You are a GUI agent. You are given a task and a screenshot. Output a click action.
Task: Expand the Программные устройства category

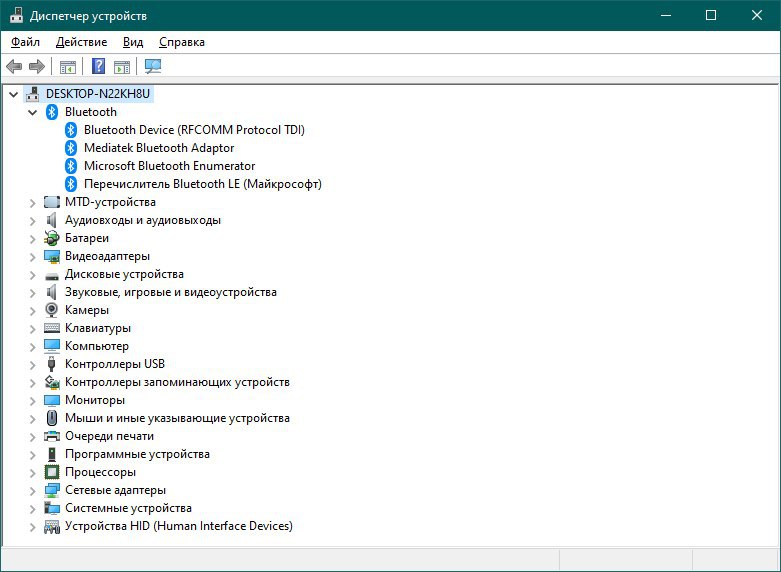(x=33, y=454)
